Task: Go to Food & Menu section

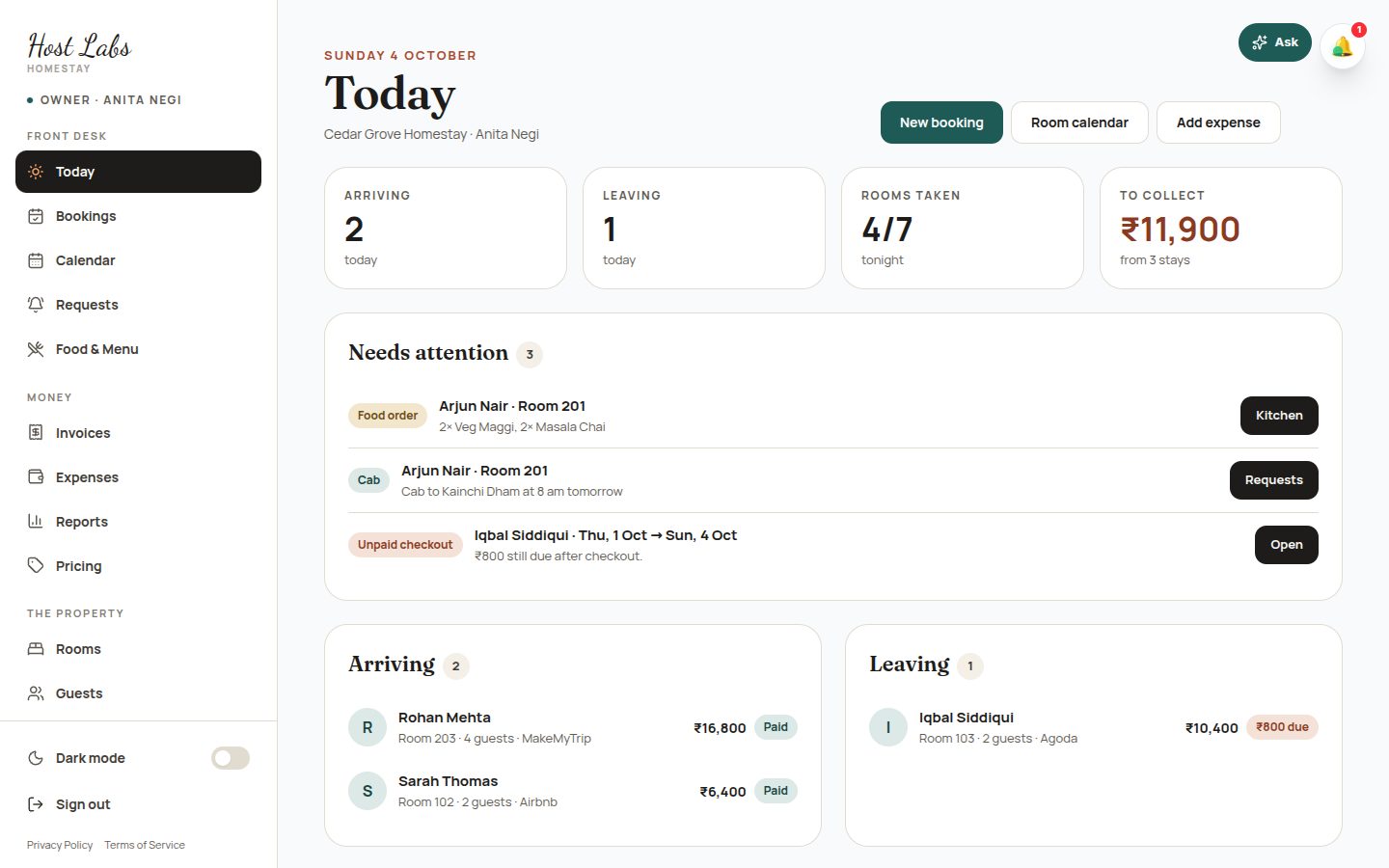Action: point(138,349)
